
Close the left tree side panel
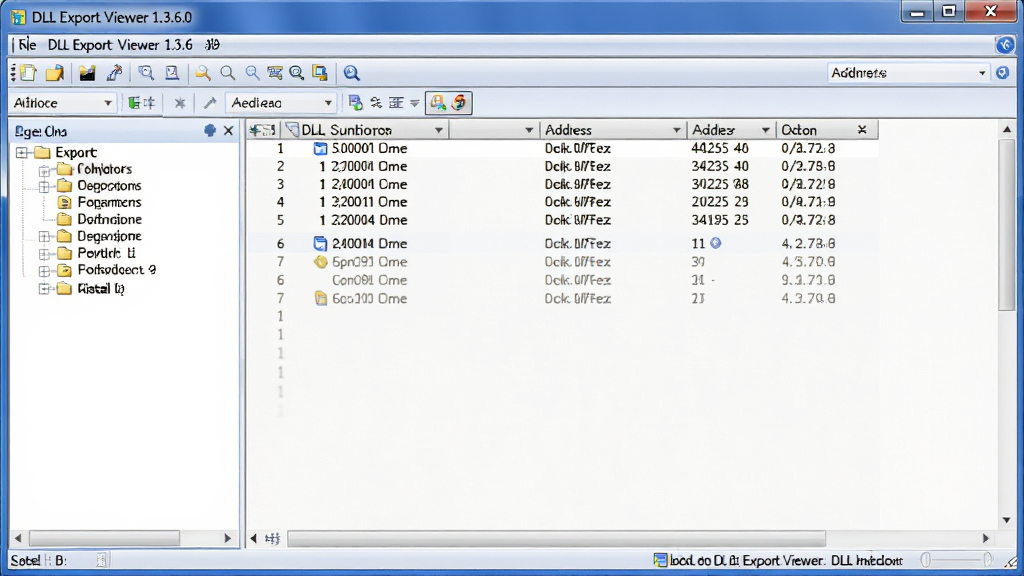pyautogui.click(x=229, y=131)
